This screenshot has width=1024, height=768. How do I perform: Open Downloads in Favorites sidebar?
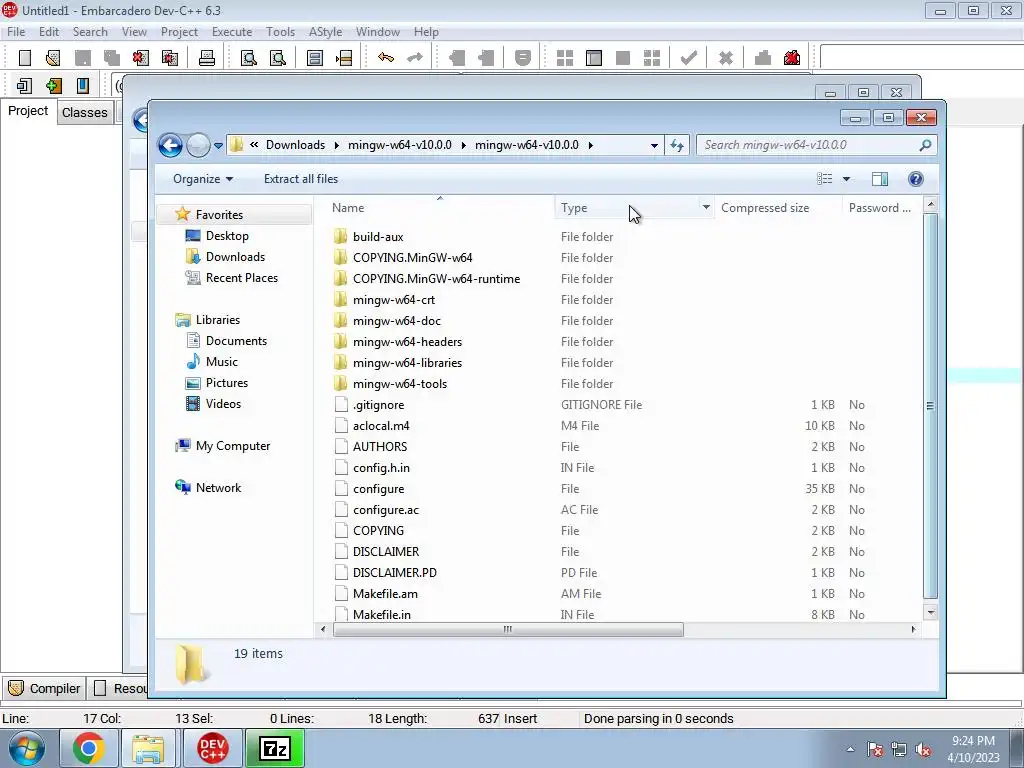click(x=235, y=257)
